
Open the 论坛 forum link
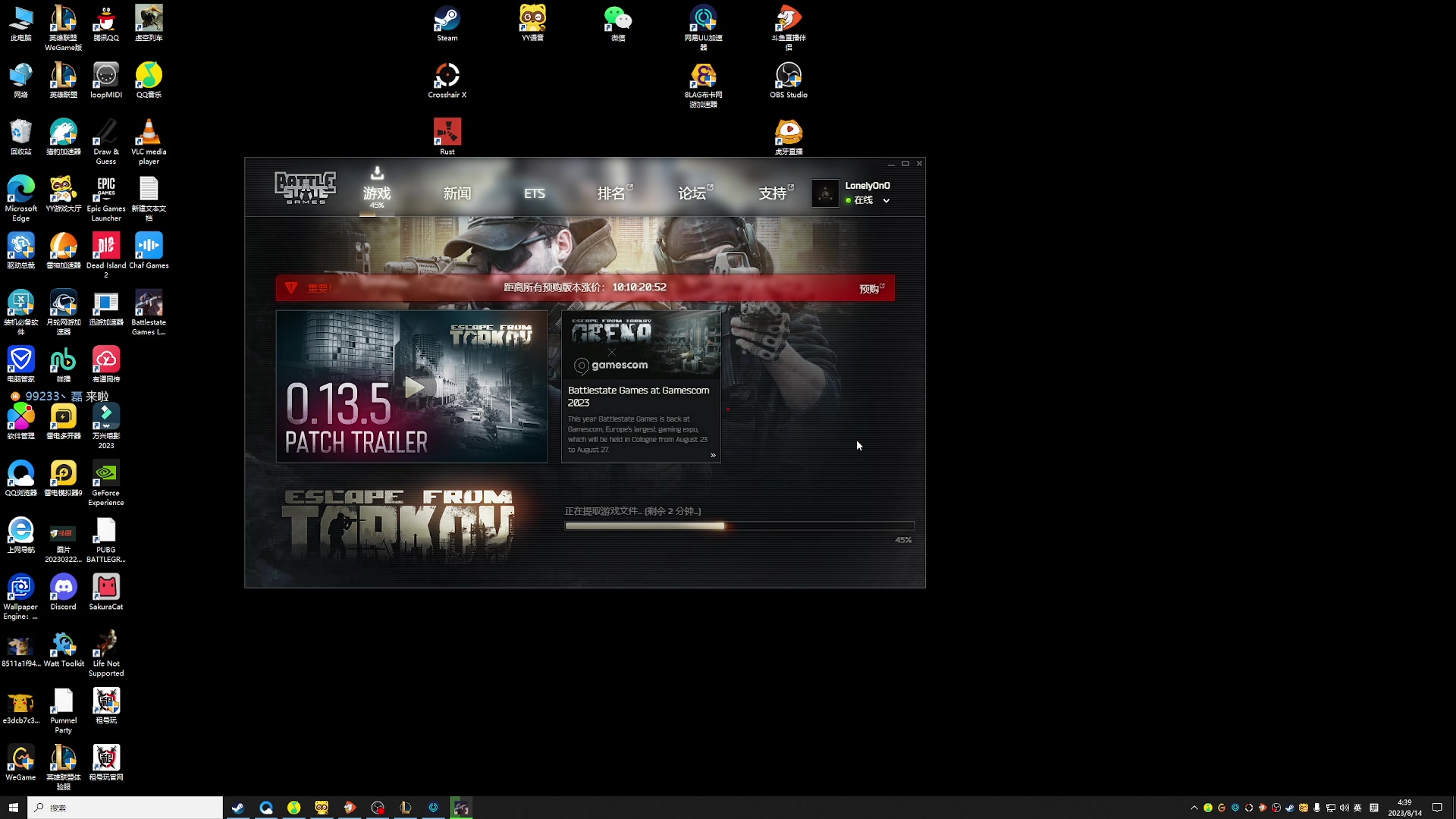tap(692, 193)
